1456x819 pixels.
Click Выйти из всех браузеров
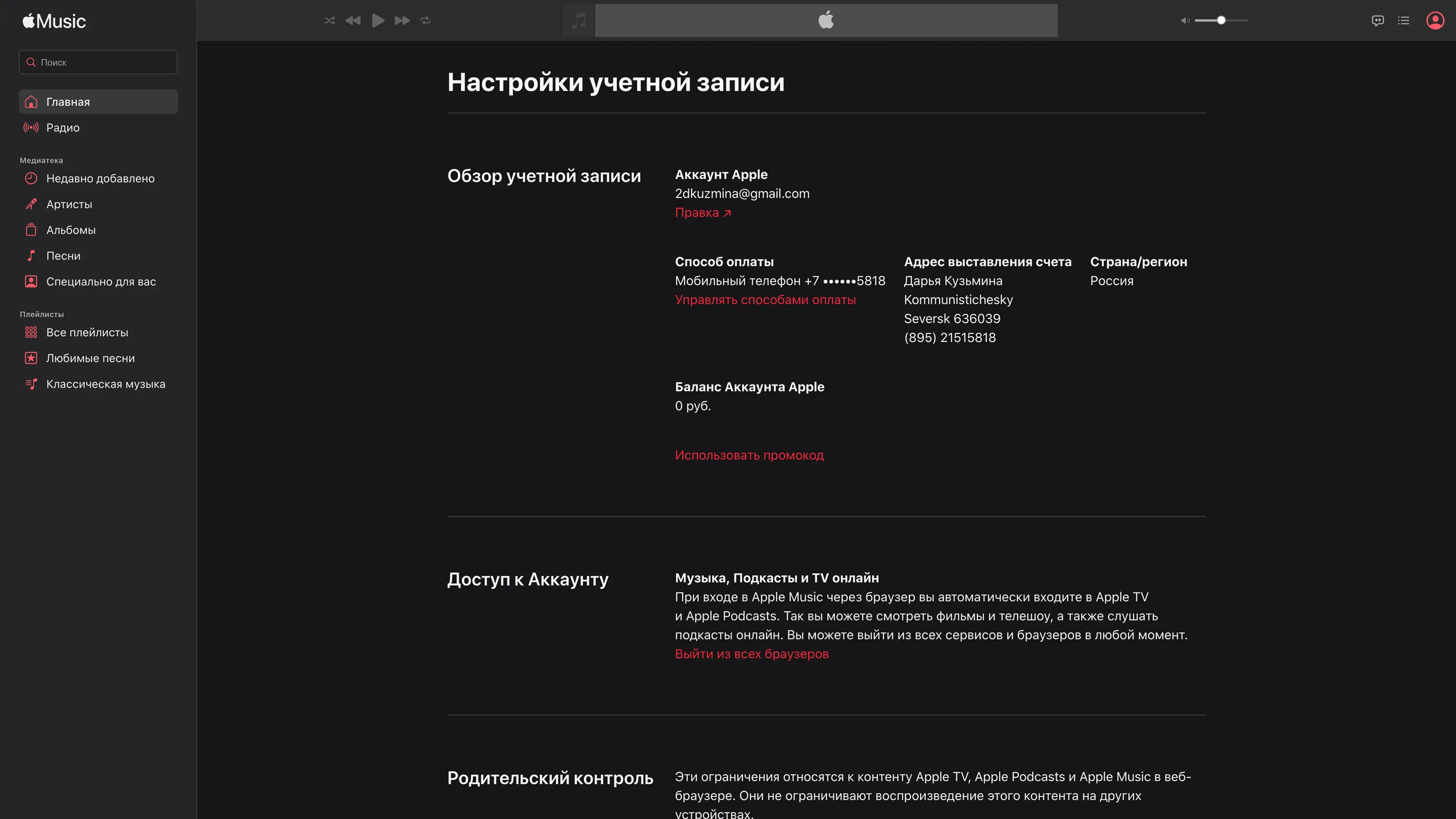coord(751,654)
